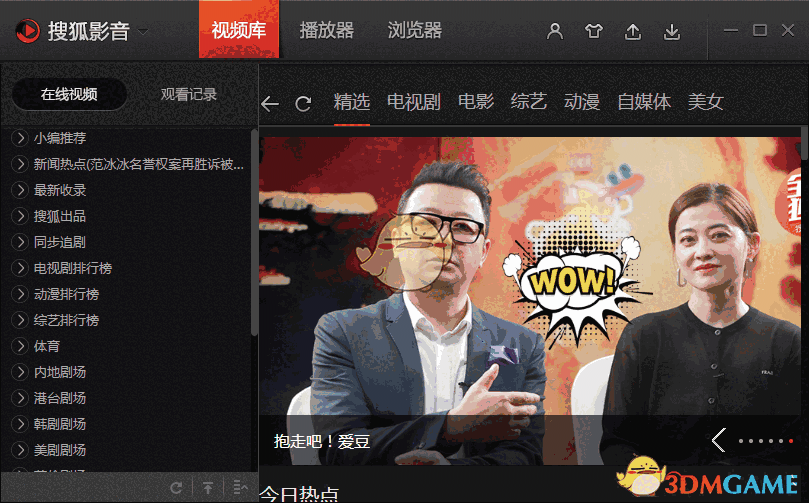Select the 体育 list label
Image resolution: width=809 pixels, height=503 pixels.
tap(47, 346)
